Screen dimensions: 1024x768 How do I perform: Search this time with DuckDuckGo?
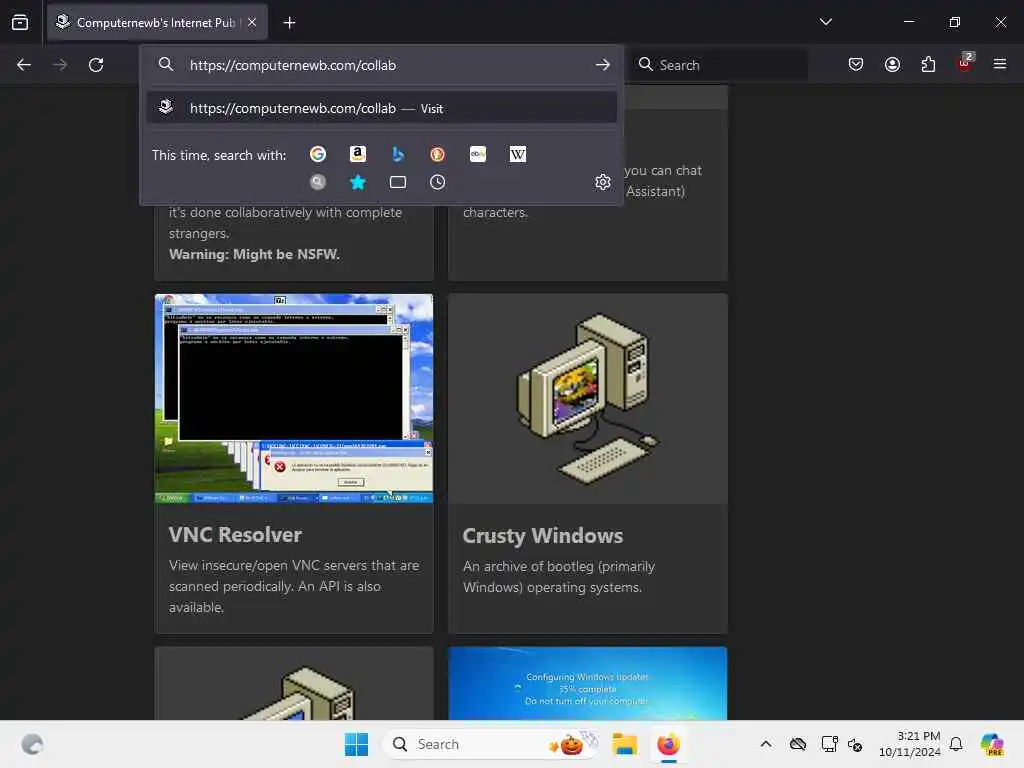438,154
